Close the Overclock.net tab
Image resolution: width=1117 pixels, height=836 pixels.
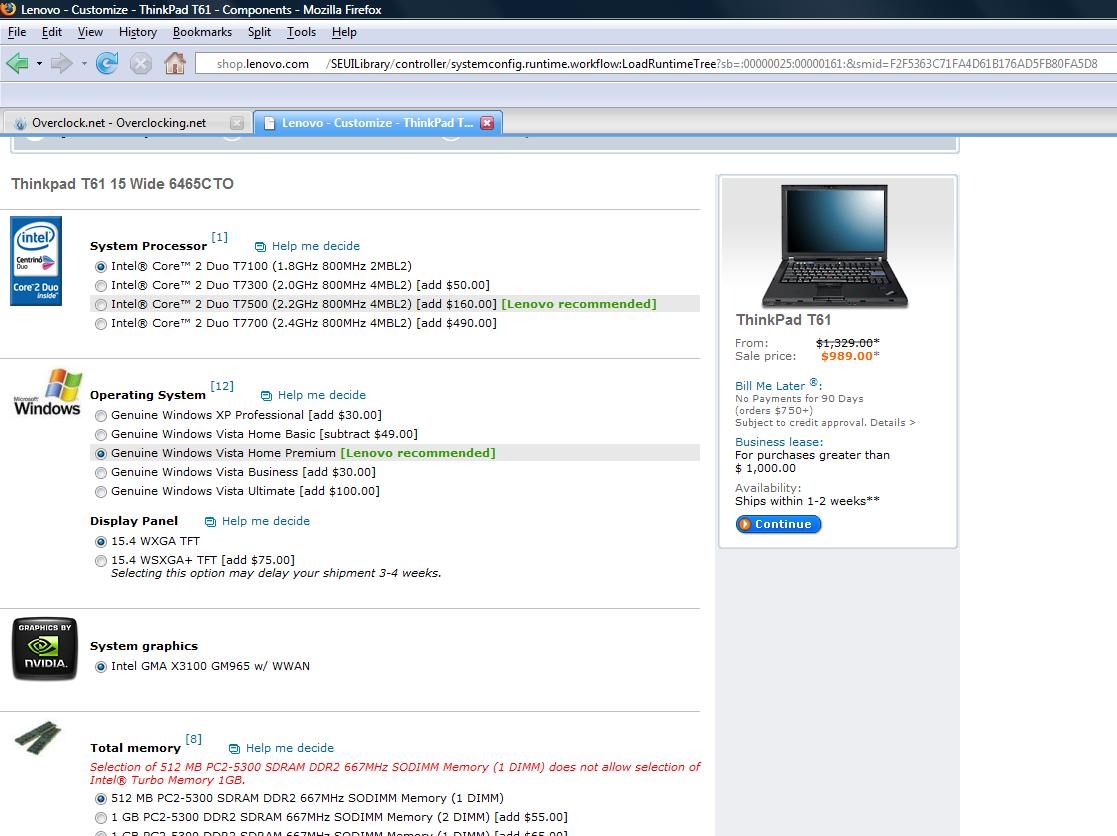[237, 122]
